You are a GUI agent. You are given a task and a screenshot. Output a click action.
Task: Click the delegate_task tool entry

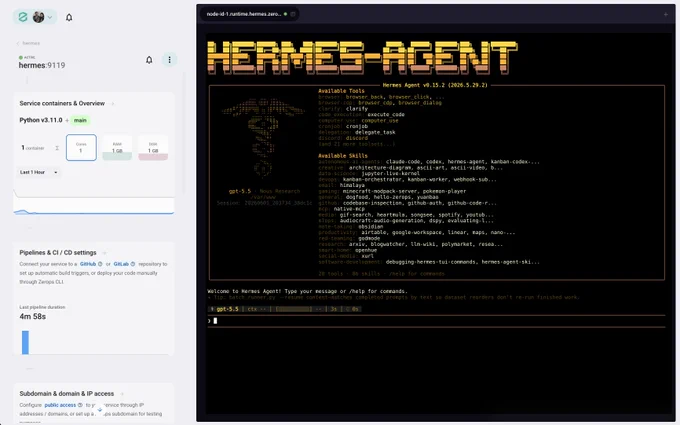pyautogui.click(x=375, y=132)
